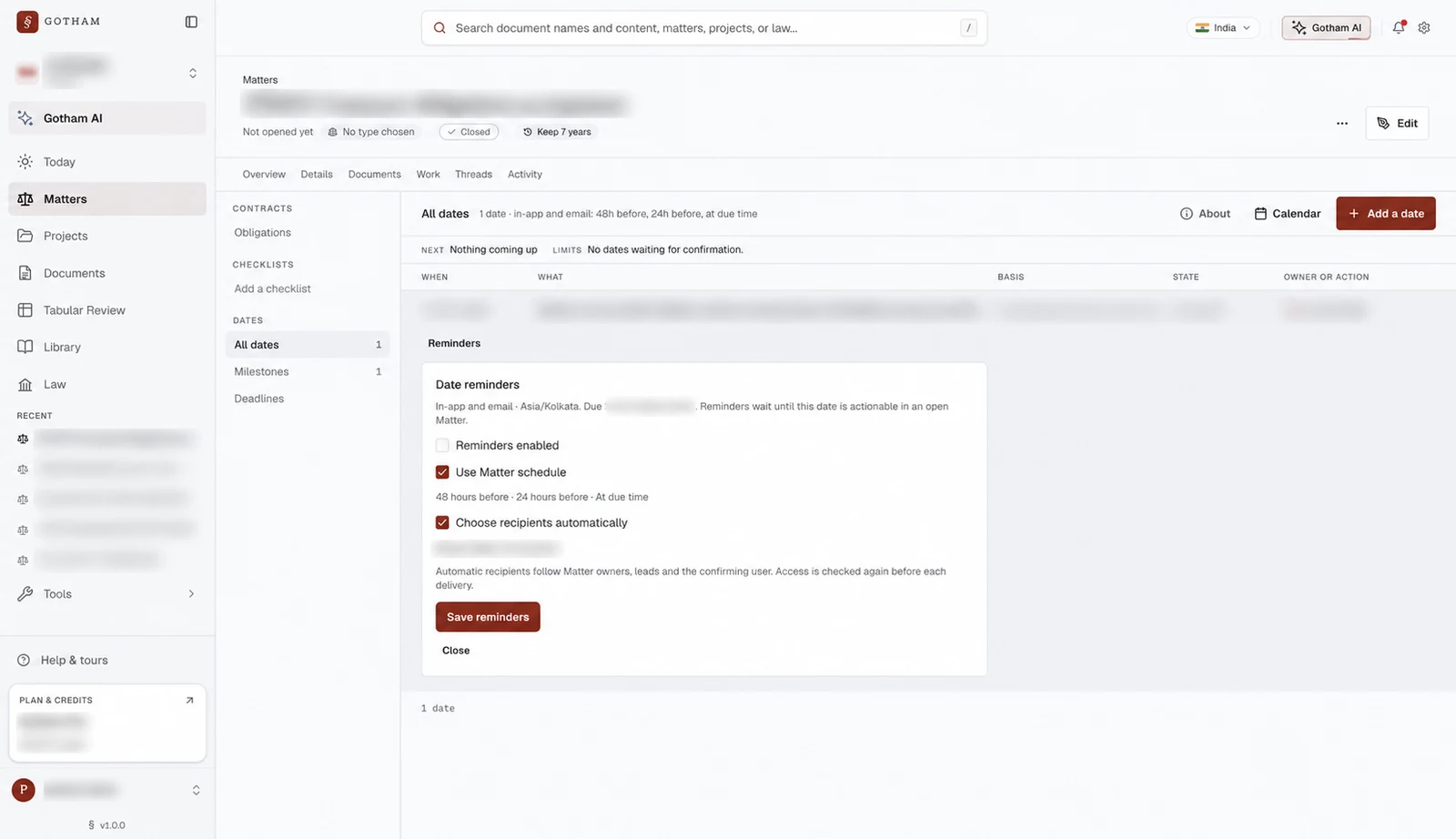Click the Gotham AI top button
This screenshot has width=1456, height=839.
point(1327,28)
